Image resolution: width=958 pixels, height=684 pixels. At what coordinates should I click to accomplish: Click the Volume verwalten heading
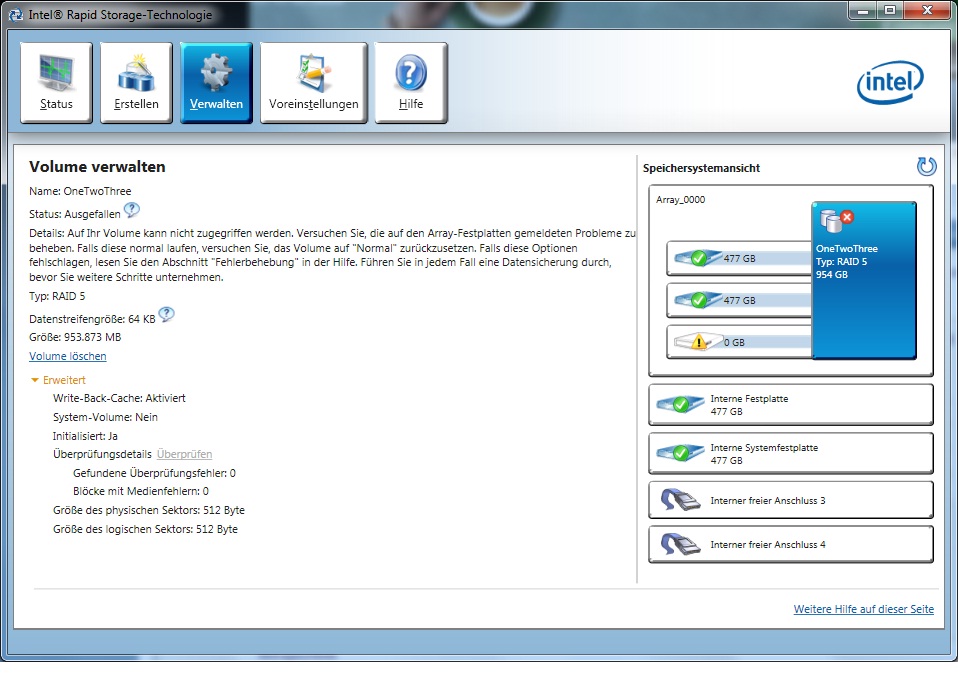point(97,167)
